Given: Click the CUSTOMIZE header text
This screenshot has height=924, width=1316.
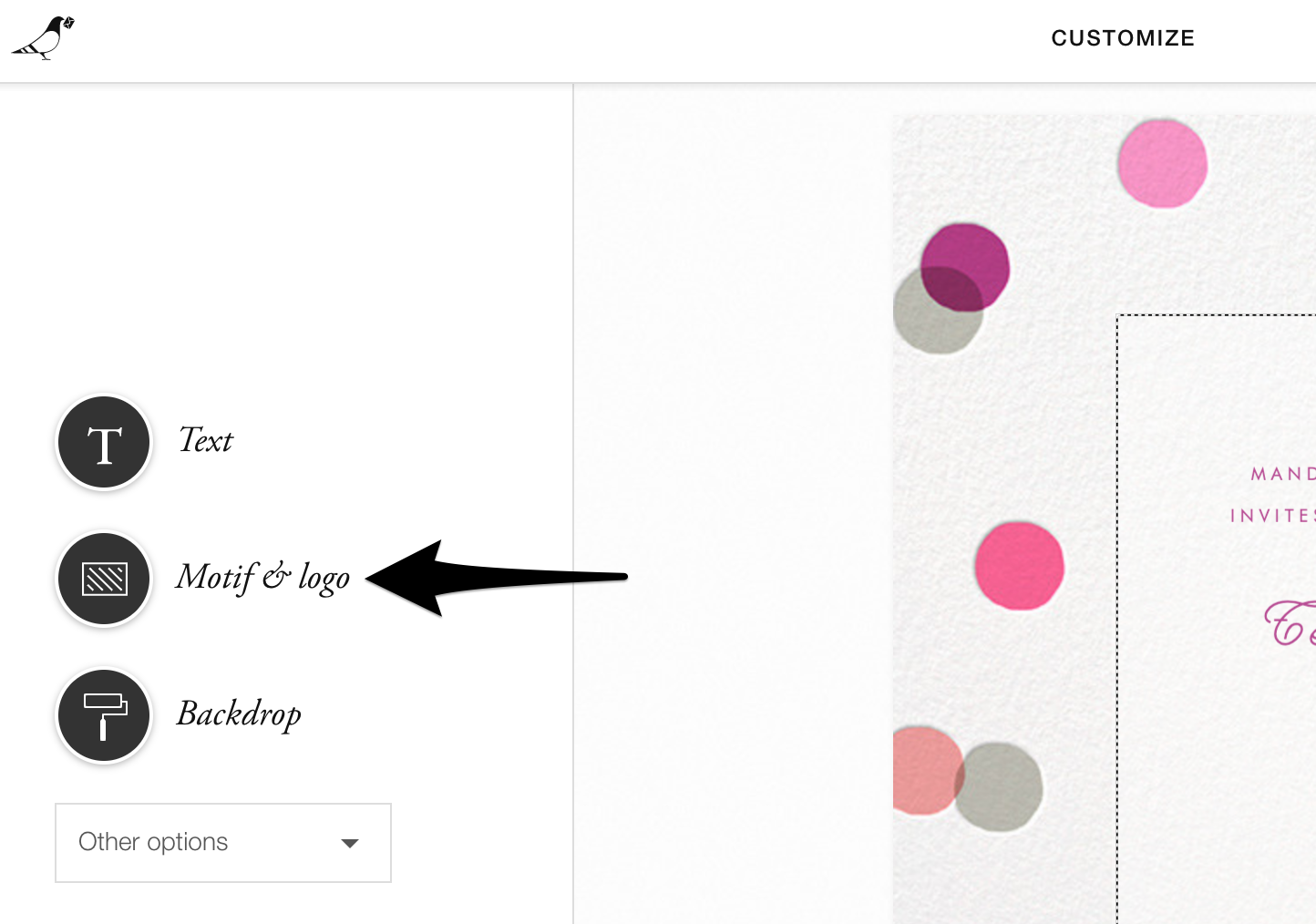Looking at the screenshot, I should coord(1123,38).
